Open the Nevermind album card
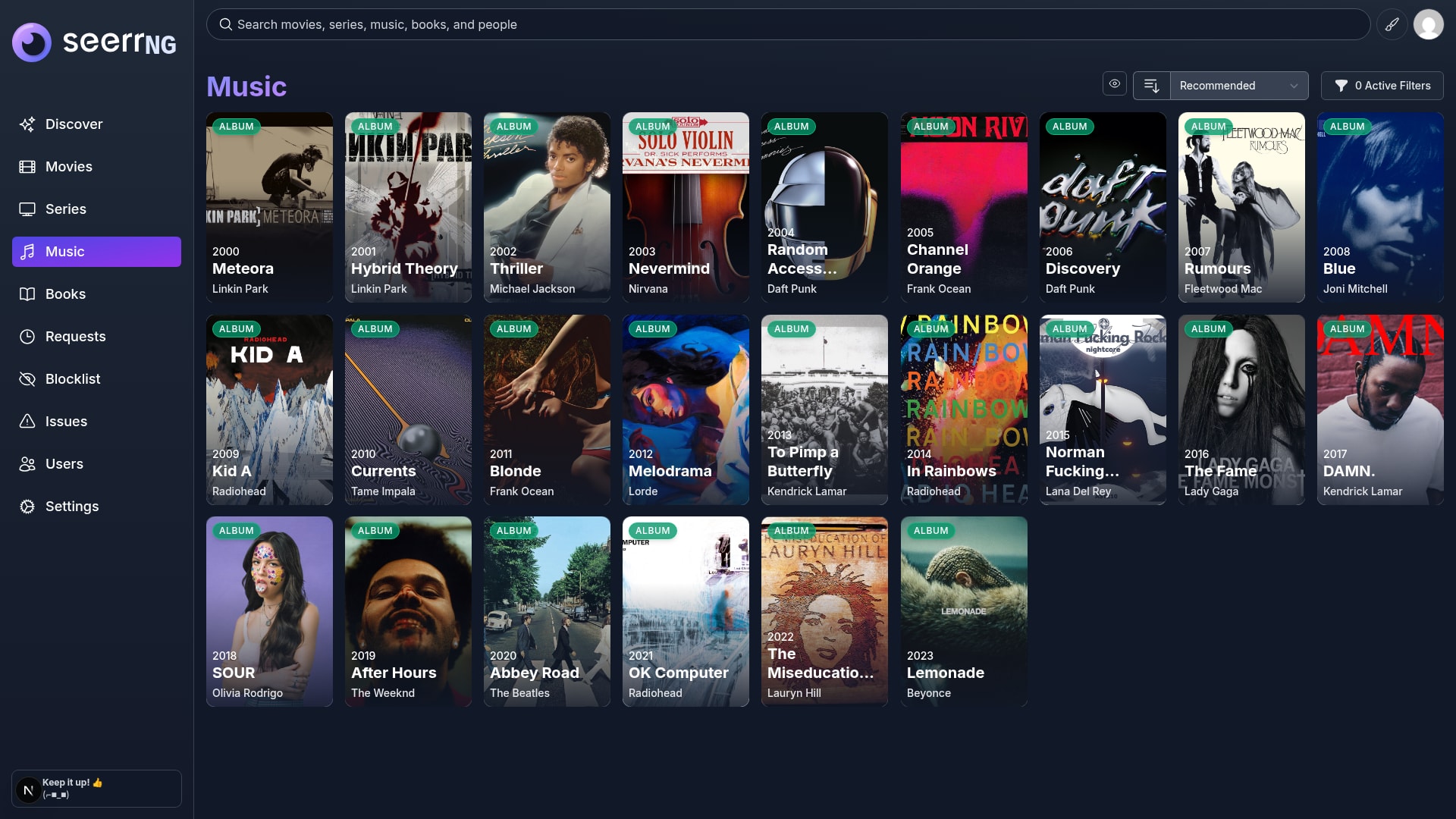Viewport: 1456px width, 819px height. (686, 208)
